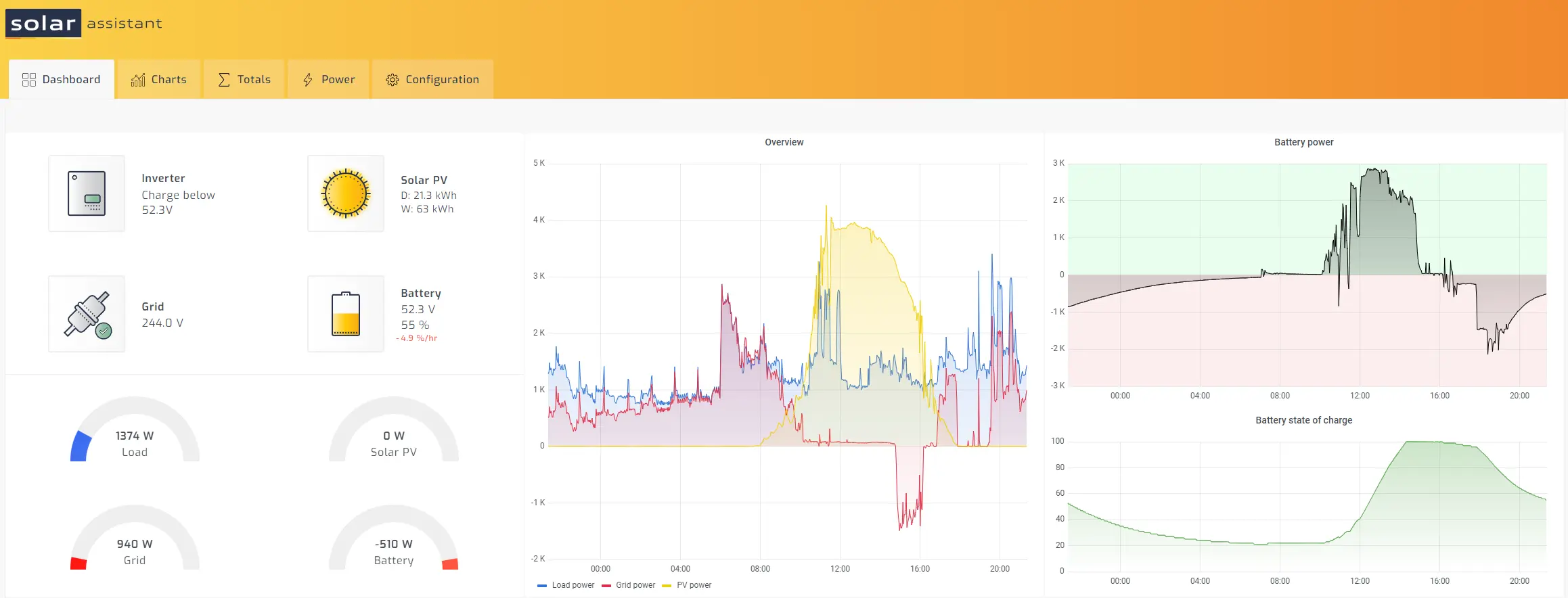Click the Inverter device icon
Viewport: 1568px width, 598px height.
pyautogui.click(x=87, y=193)
